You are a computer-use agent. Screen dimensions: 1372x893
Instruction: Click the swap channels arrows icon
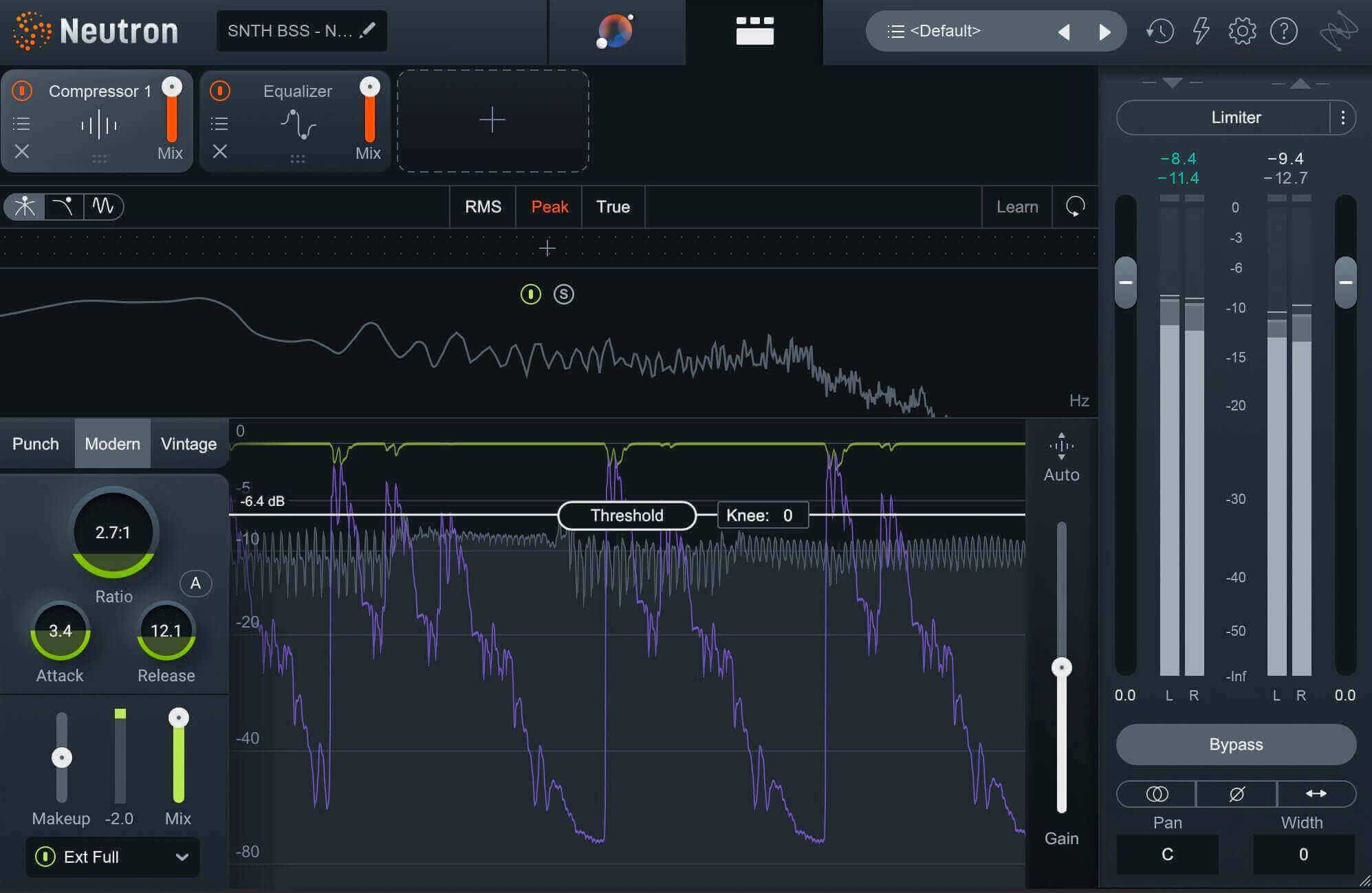pyautogui.click(x=1316, y=794)
